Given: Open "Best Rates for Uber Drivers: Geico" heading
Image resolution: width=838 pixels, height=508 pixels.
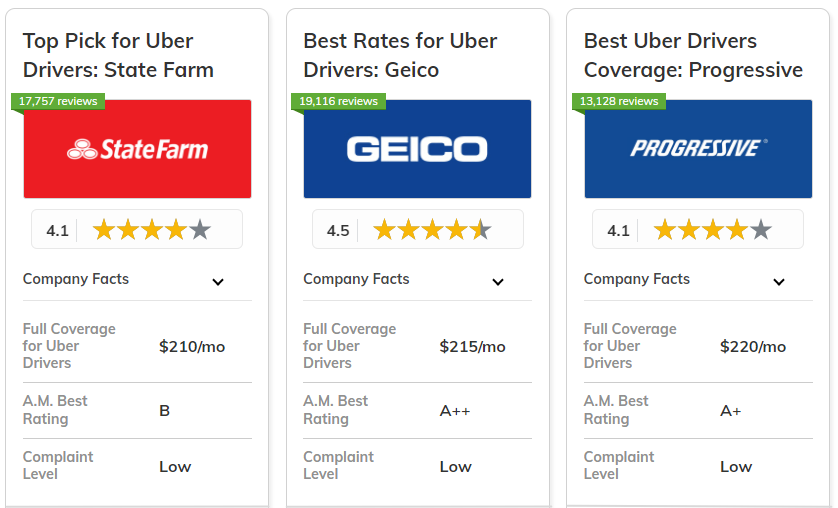Looking at the screenshot, I should tap(400, 55).
